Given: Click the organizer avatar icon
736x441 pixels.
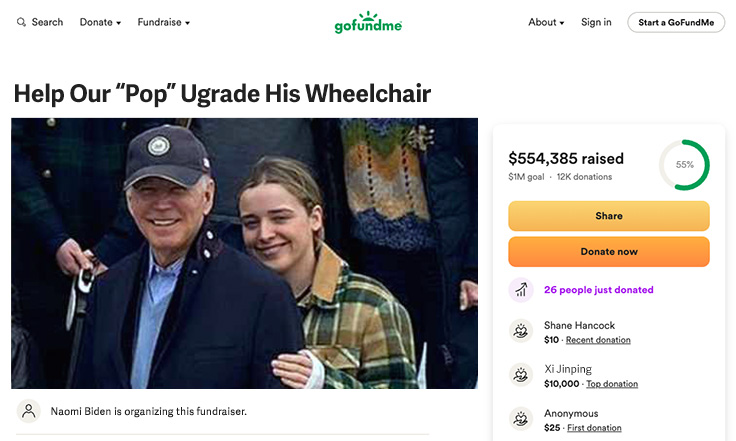Looking at the screenshot, I should pyautogui.click(x=29, y=411).
